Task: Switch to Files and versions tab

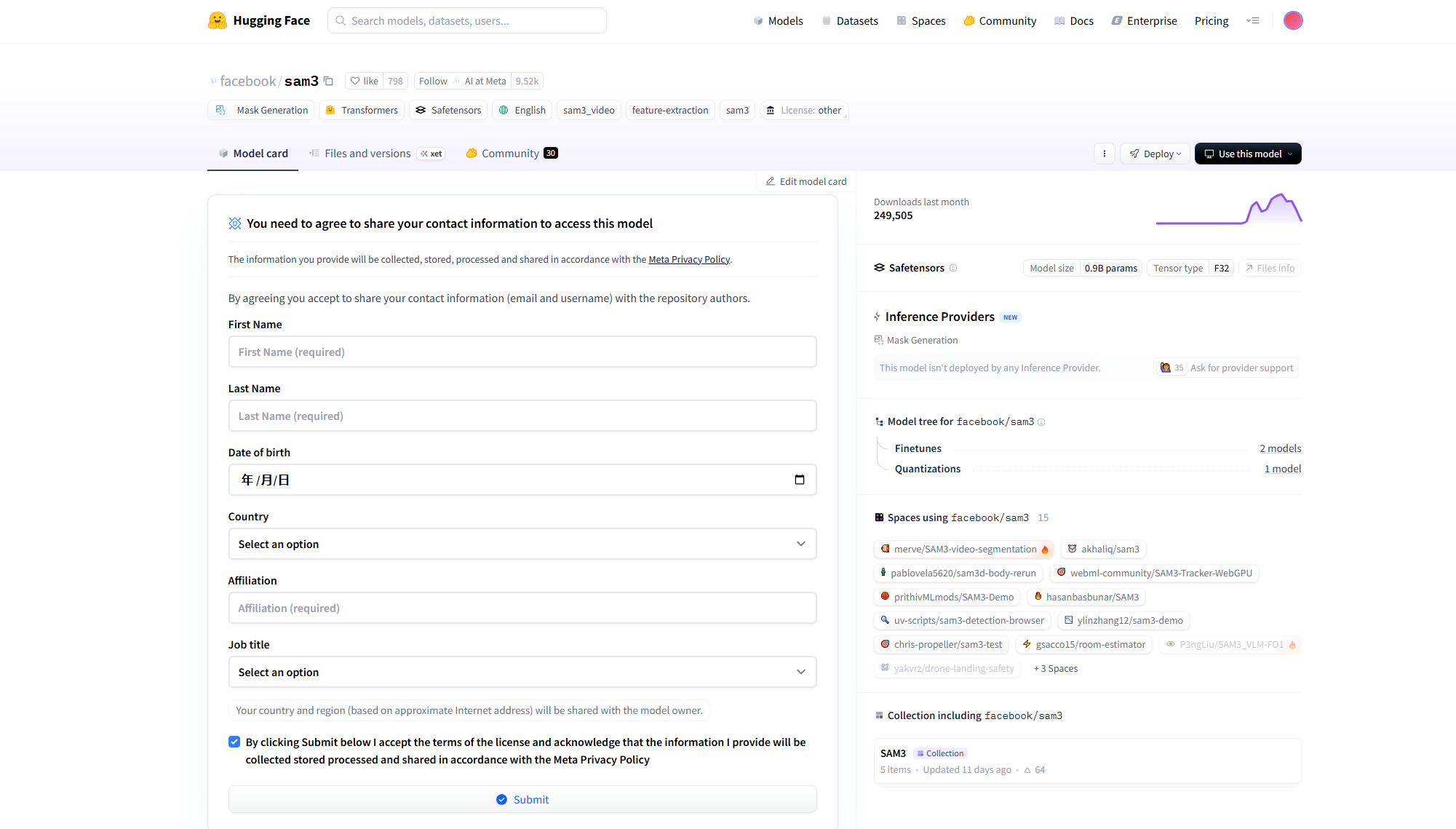Action: (367, 154)
